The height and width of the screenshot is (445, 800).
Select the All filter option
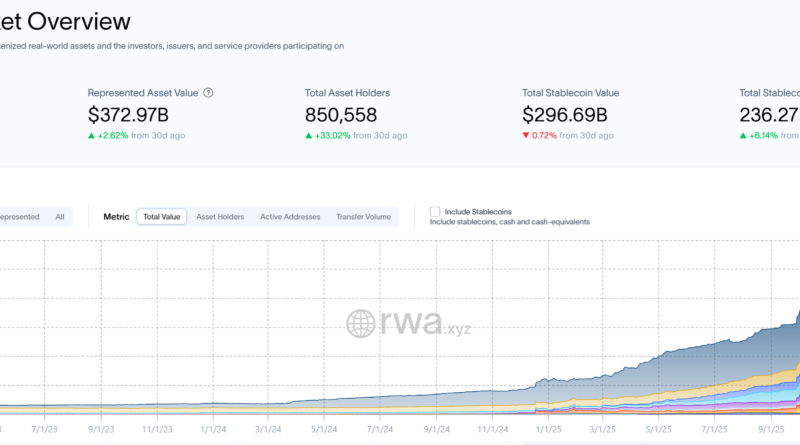[60, 216]
